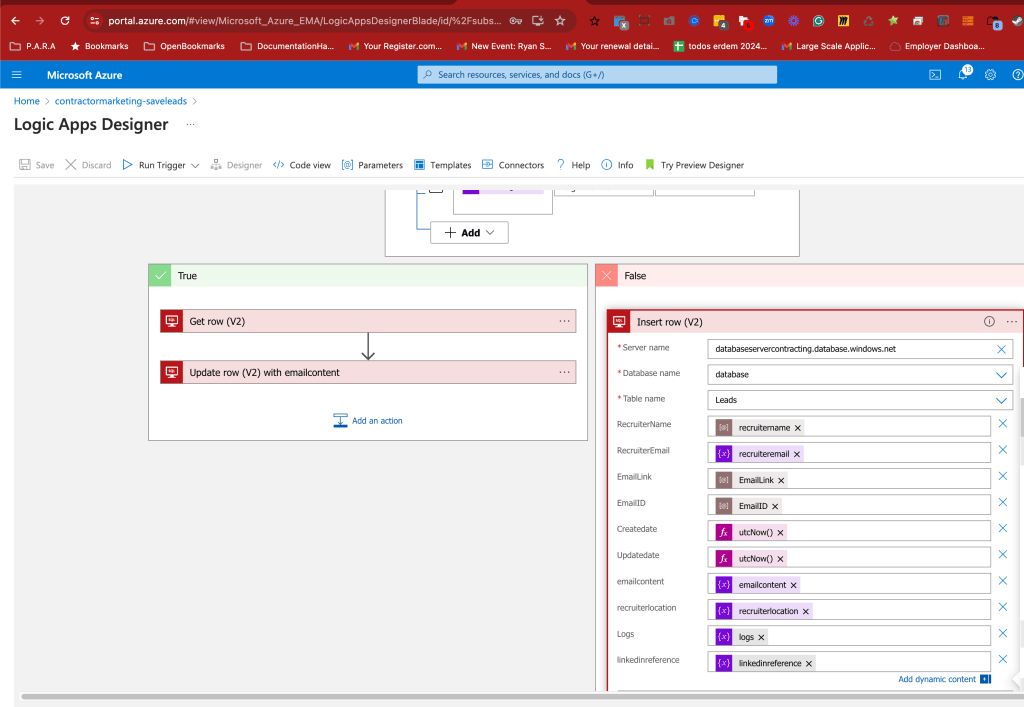The height and width of the screenshot is (707, 1024).
Task: Open the Table name dropdown
Action: click(x=1000, y=400)
